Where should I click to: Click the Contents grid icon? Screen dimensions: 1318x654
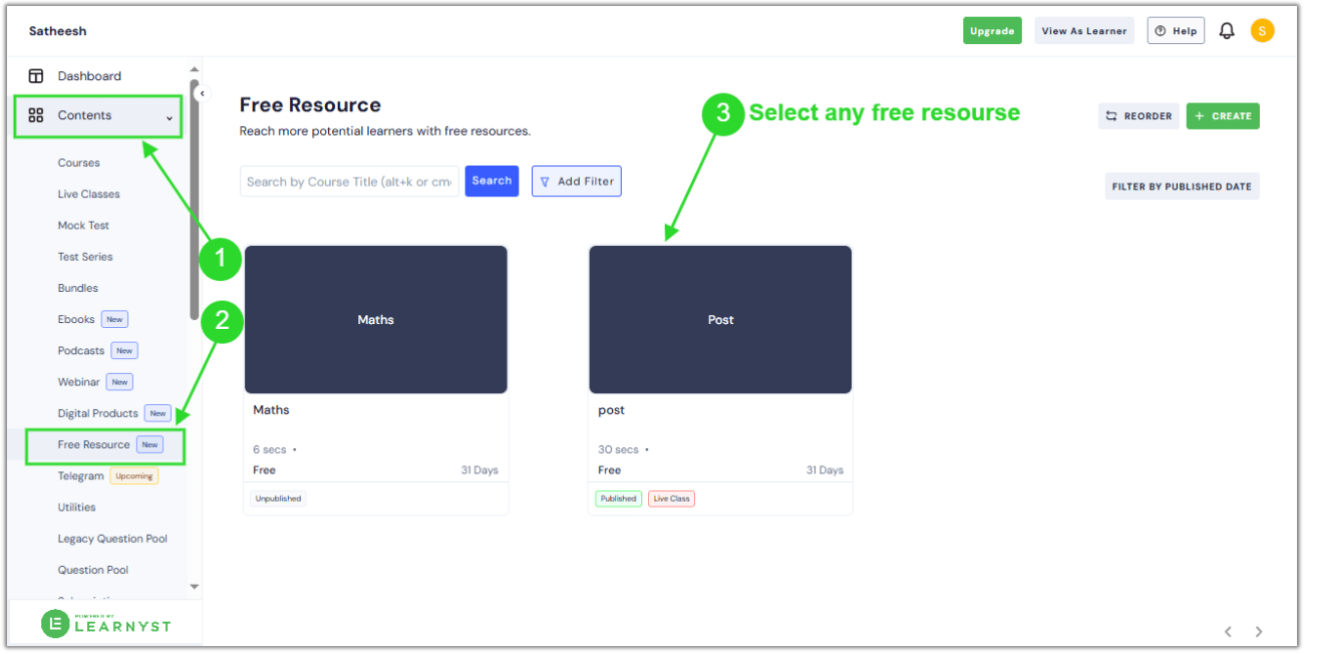36,115
